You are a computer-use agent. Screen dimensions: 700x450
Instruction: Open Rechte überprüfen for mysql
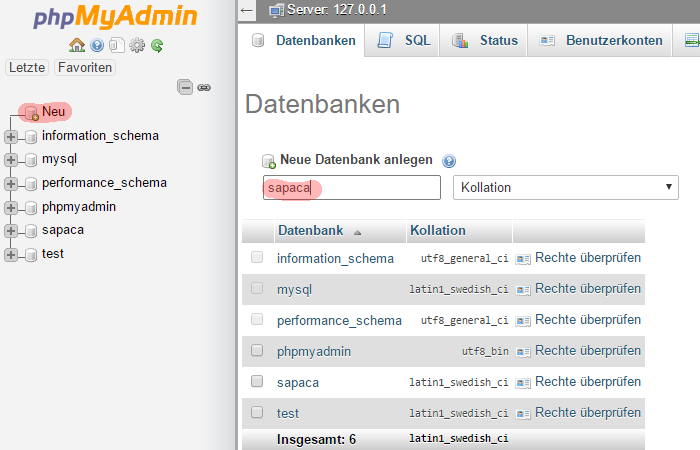click(x=588, y=289)
